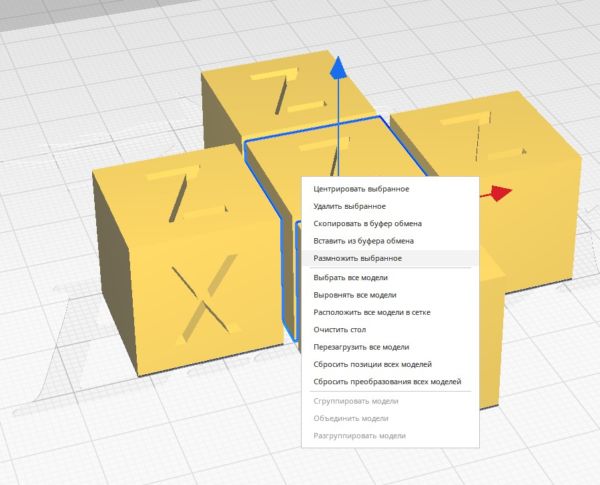Choose 'Вставить из буфера обмена'

(363, 241)
